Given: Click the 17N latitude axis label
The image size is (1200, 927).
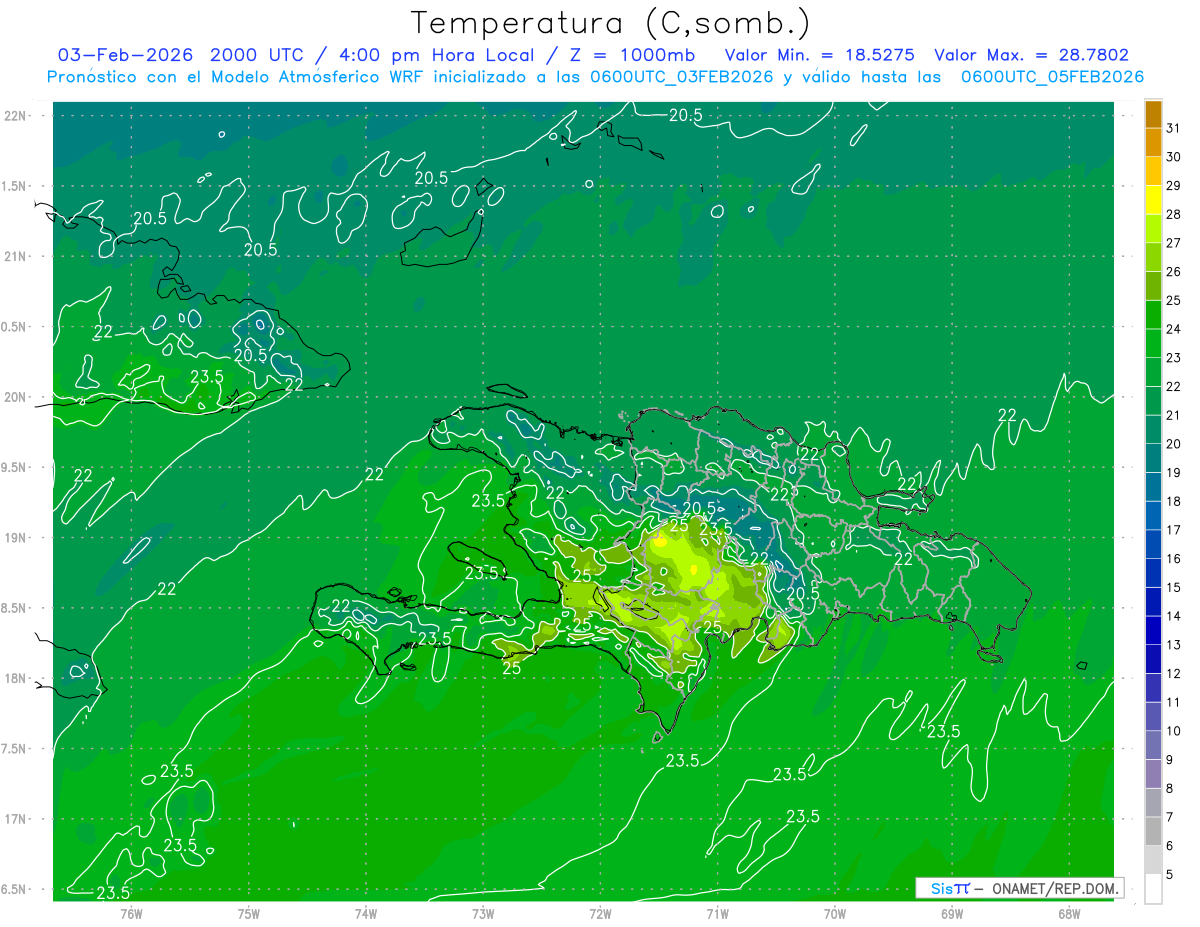Looking at the screenshot, I should pyautogui.click(x=16, y=819).
